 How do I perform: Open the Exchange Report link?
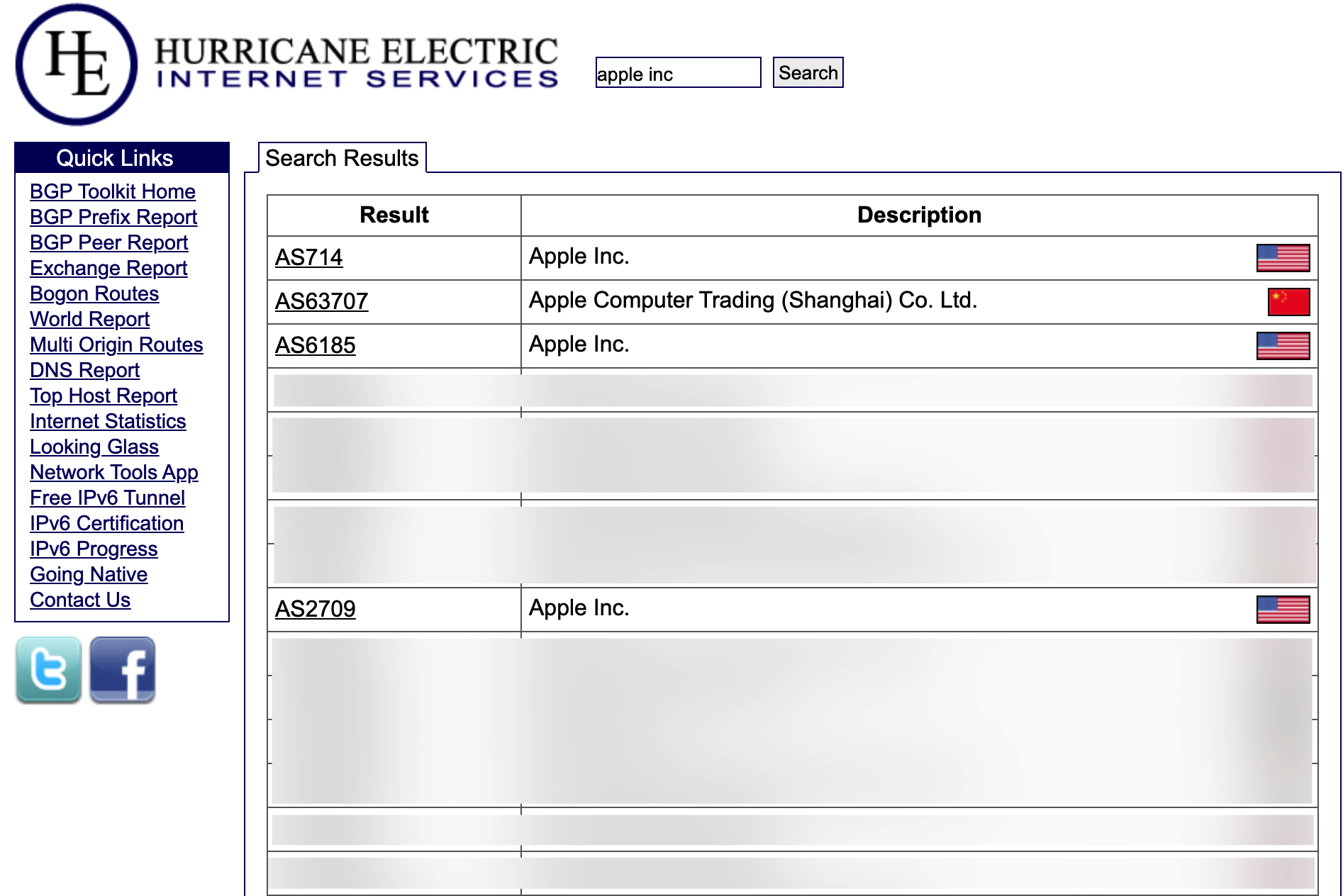pyautogui.click(x=108, y=268)
